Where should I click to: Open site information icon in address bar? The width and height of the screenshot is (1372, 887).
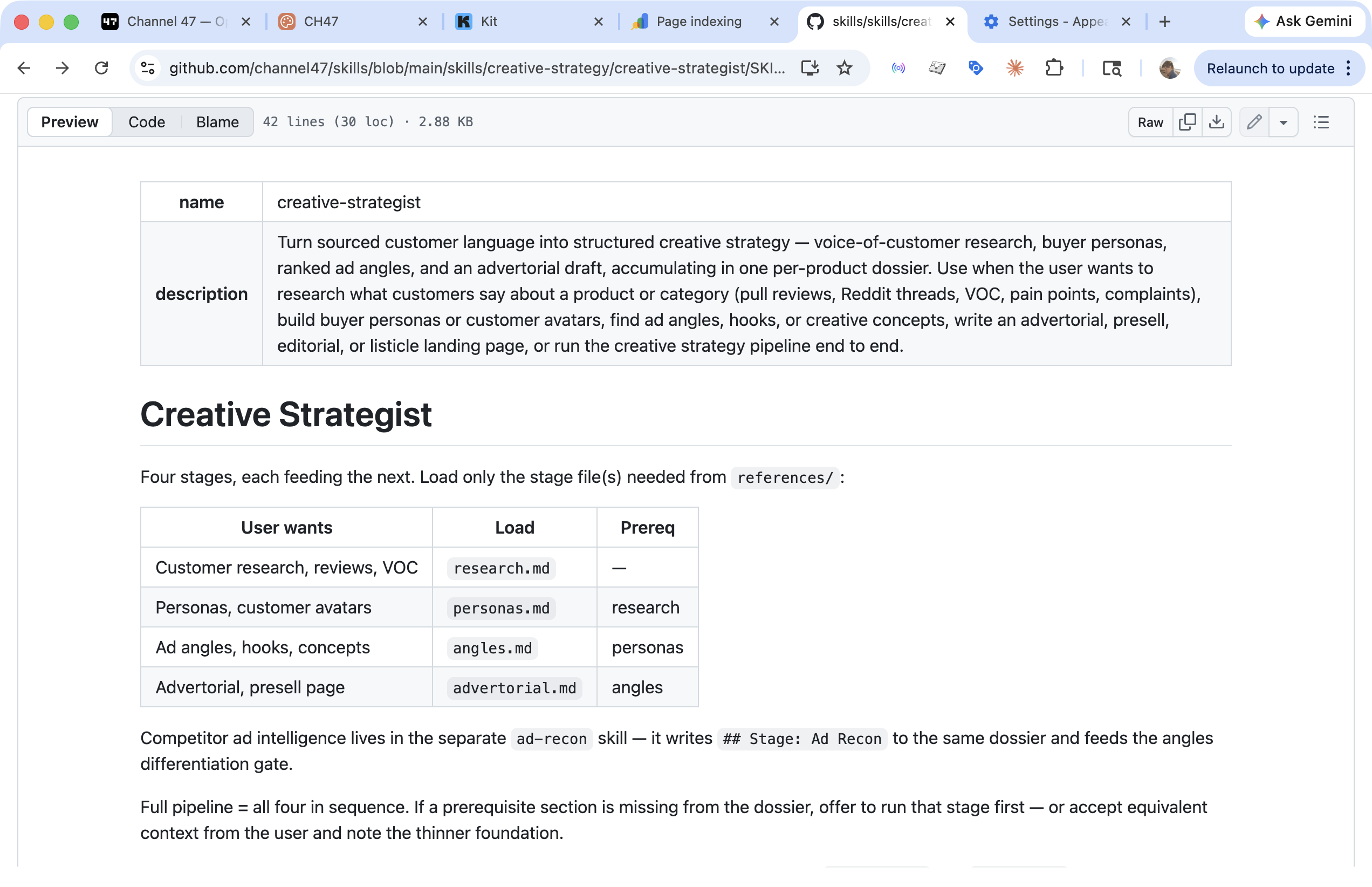click(148, 68)
